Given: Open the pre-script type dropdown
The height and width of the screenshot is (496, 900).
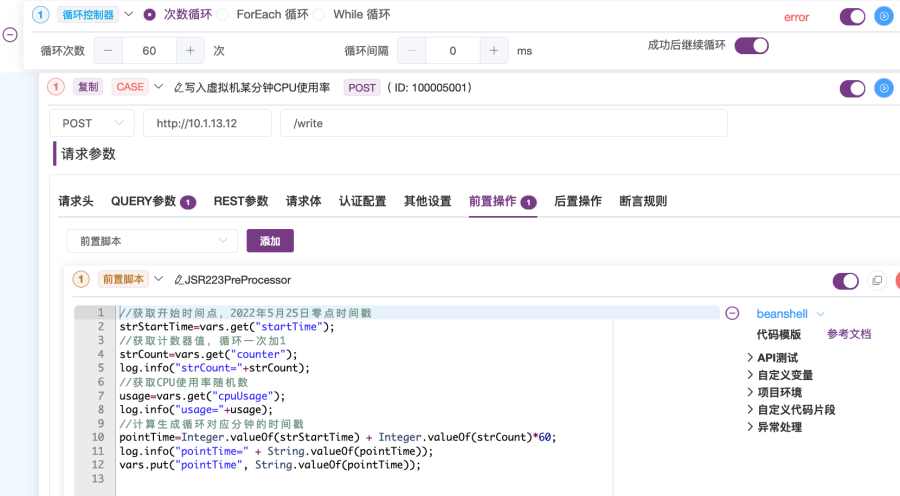Looking at the screenshot, I should (152, 241).
